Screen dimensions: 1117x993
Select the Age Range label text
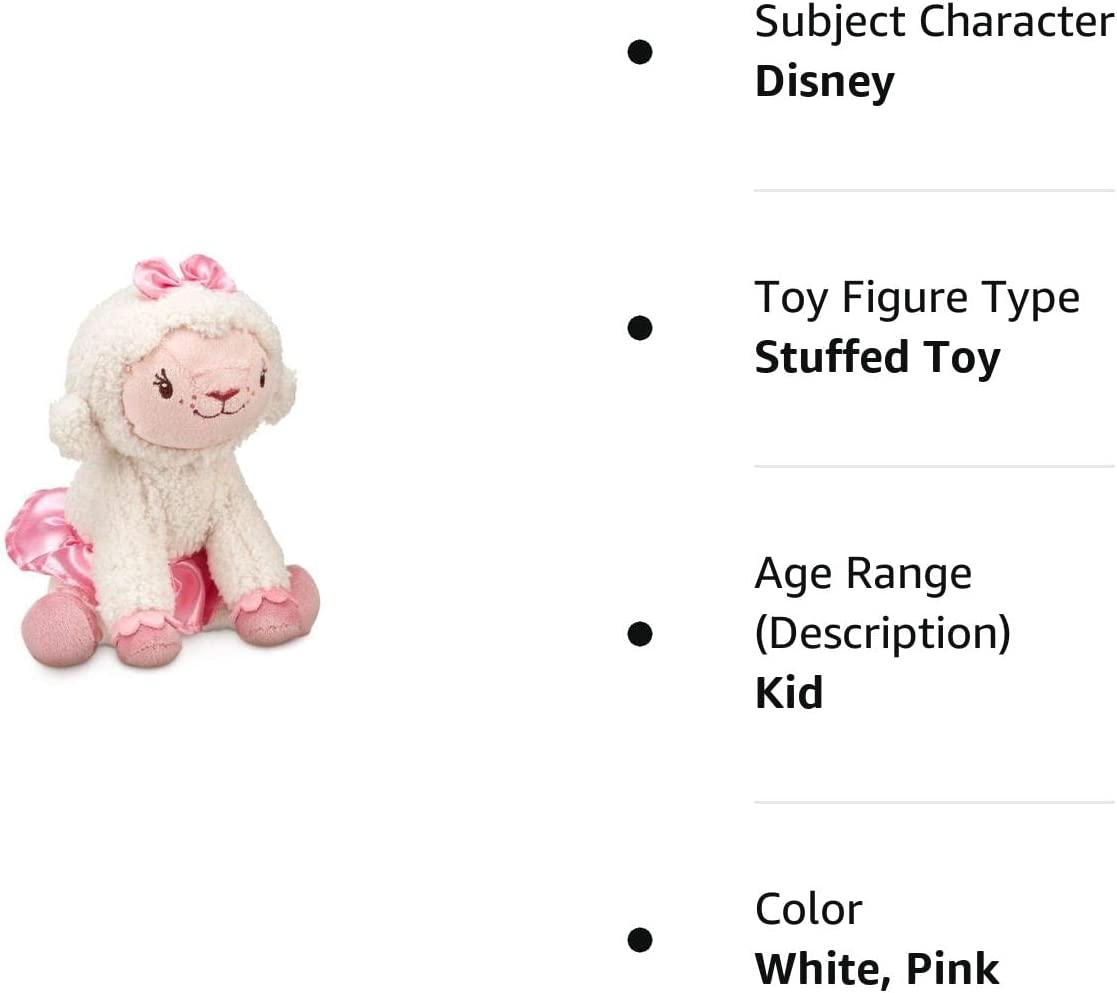(x=863, y=574)
